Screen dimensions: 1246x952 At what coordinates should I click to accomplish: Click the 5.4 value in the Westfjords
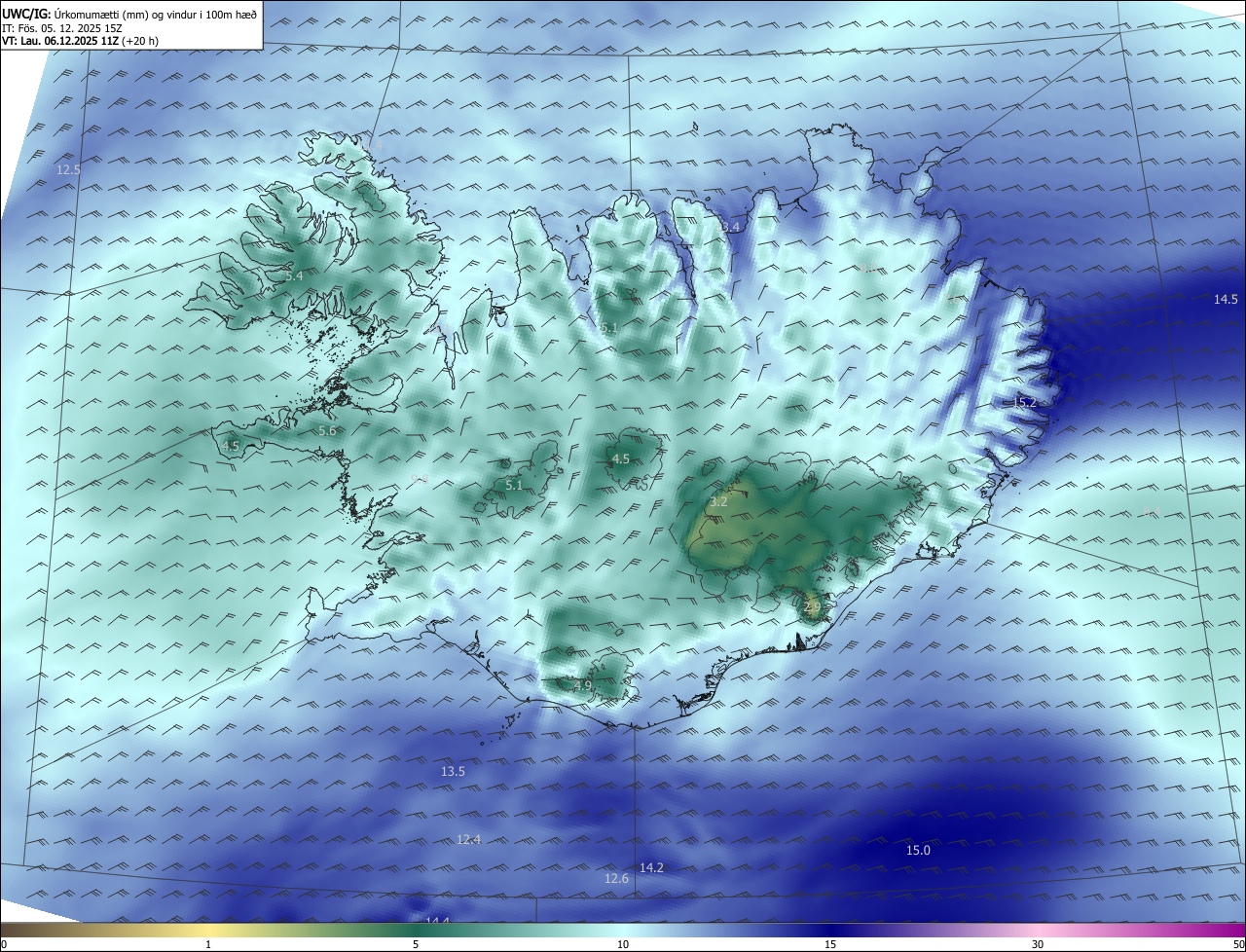click(x=294, y=276)
